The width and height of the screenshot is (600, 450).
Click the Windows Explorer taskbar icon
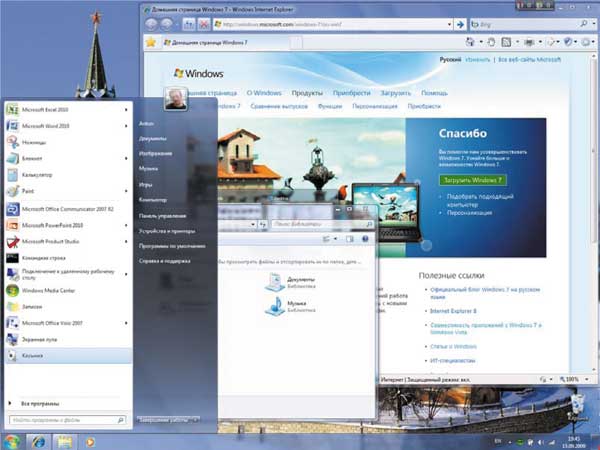(65, 442)
